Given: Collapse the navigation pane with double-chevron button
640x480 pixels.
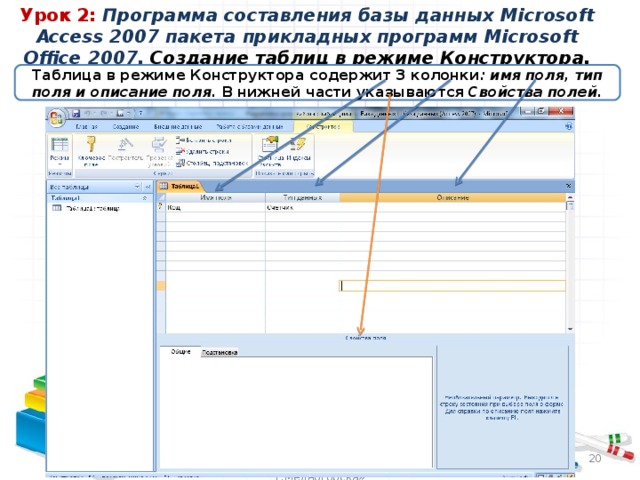Looking at the screenshot, I should pyautogui.click(x=148, y=187).
